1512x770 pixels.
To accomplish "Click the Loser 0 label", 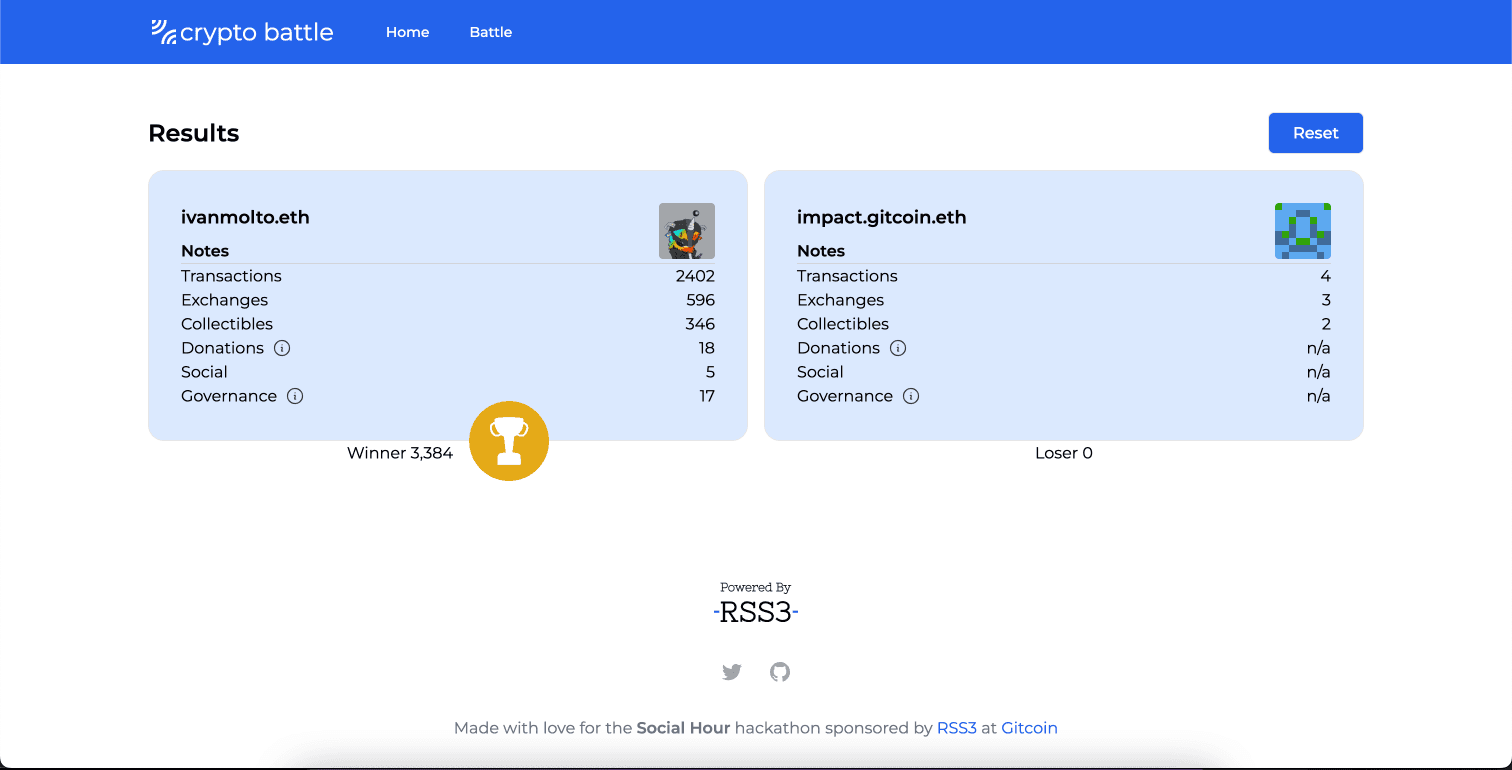I will (x=1064, y=453).
